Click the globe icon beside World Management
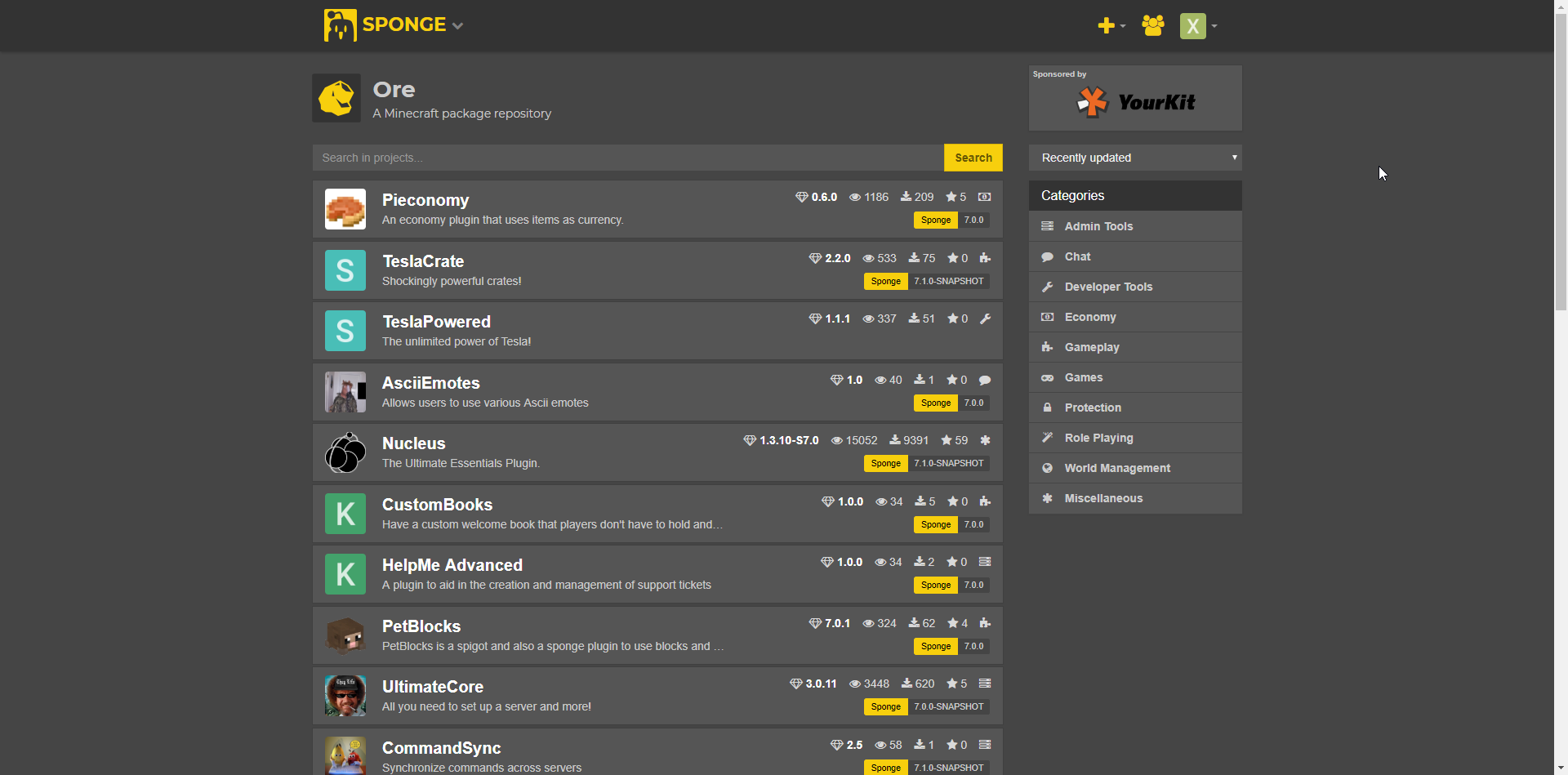 tap(1048, 468)
